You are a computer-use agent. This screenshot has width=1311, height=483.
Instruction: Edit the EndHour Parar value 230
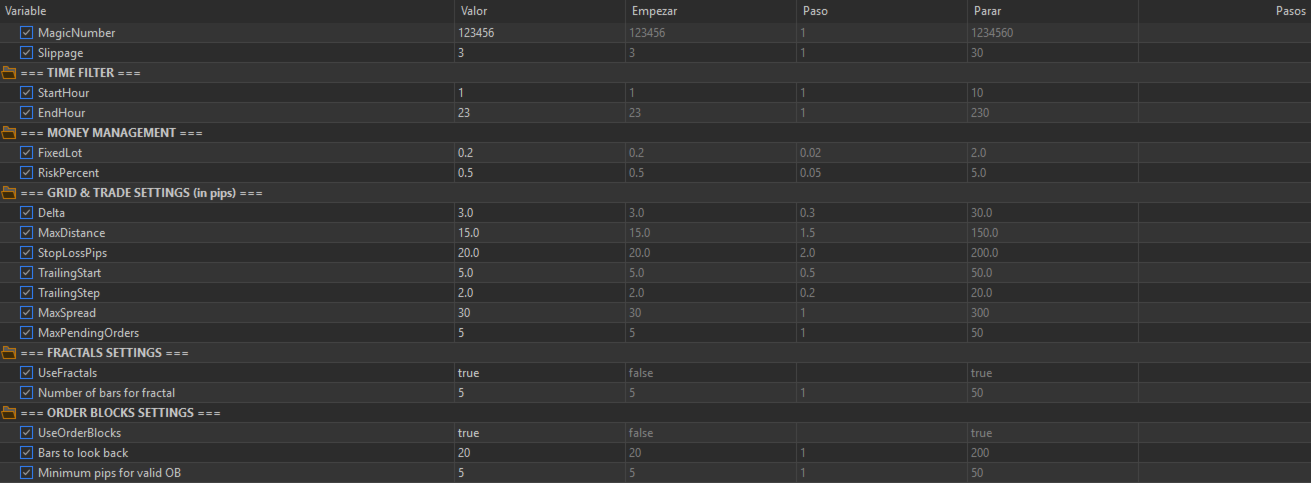1051,113
